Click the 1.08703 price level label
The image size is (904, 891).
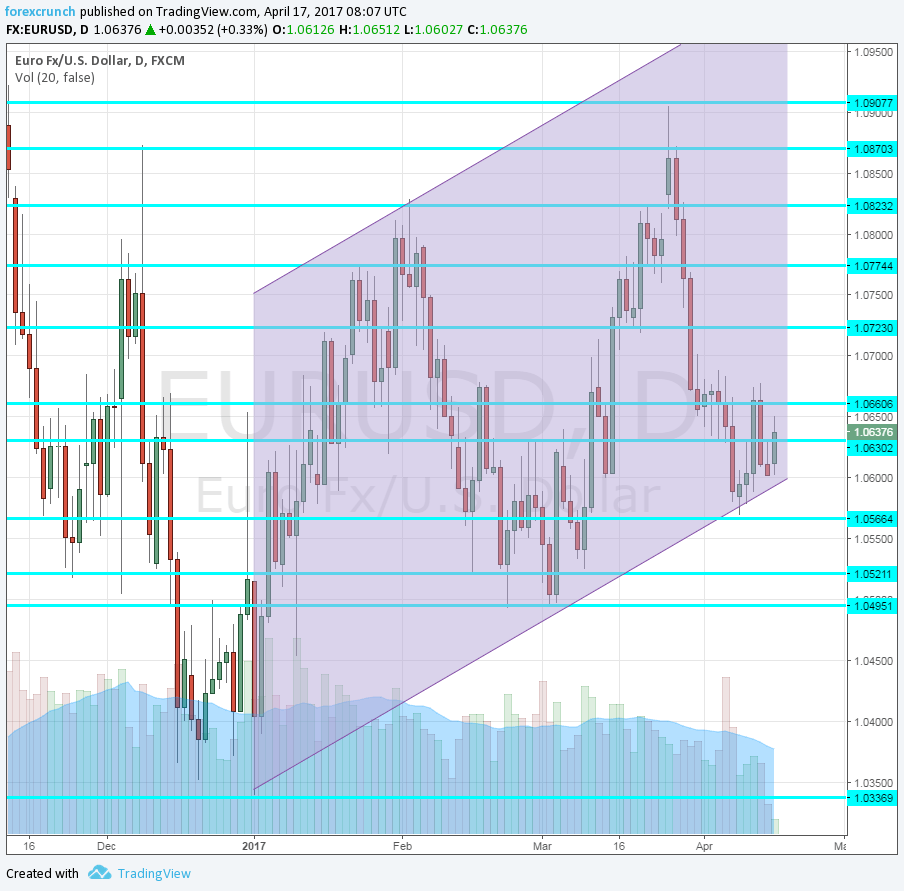pos(872,148)
